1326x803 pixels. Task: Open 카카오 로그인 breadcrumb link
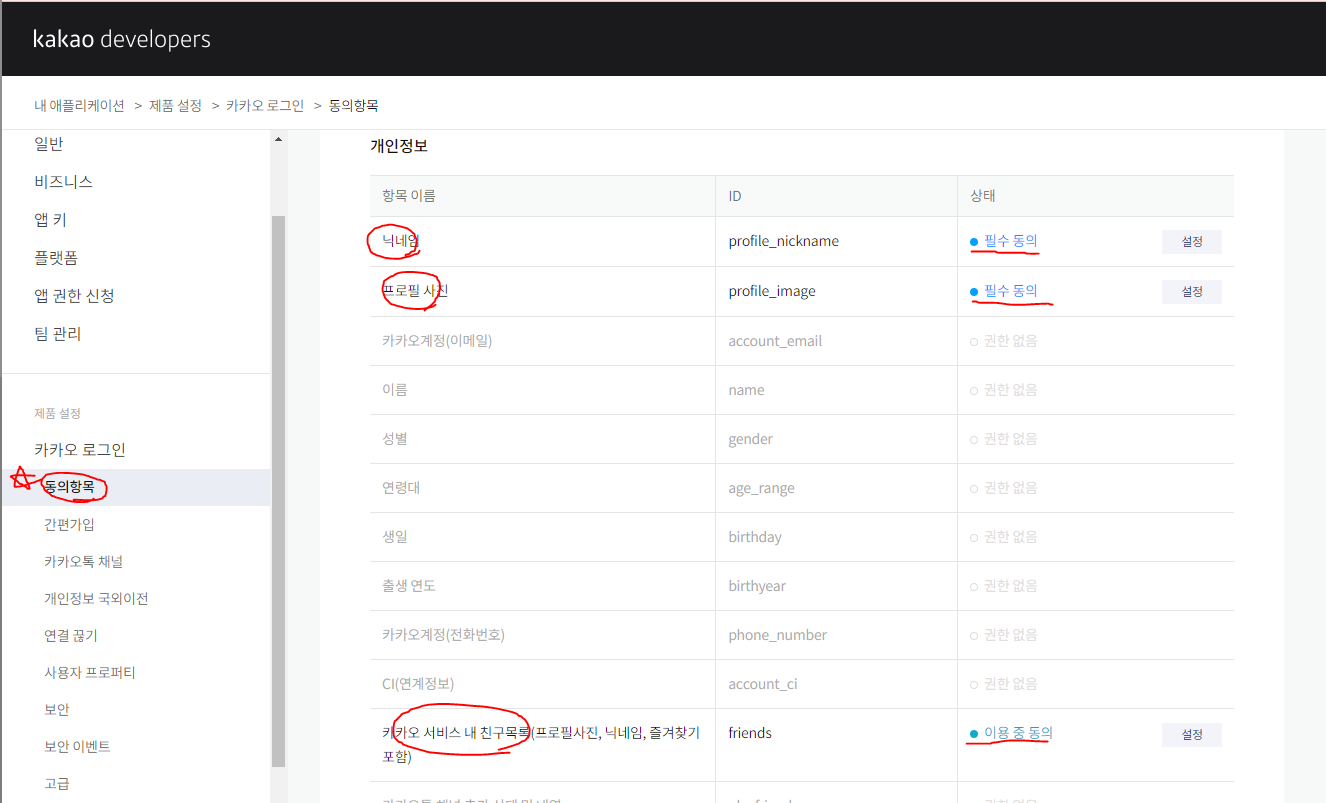coord(265,105)
